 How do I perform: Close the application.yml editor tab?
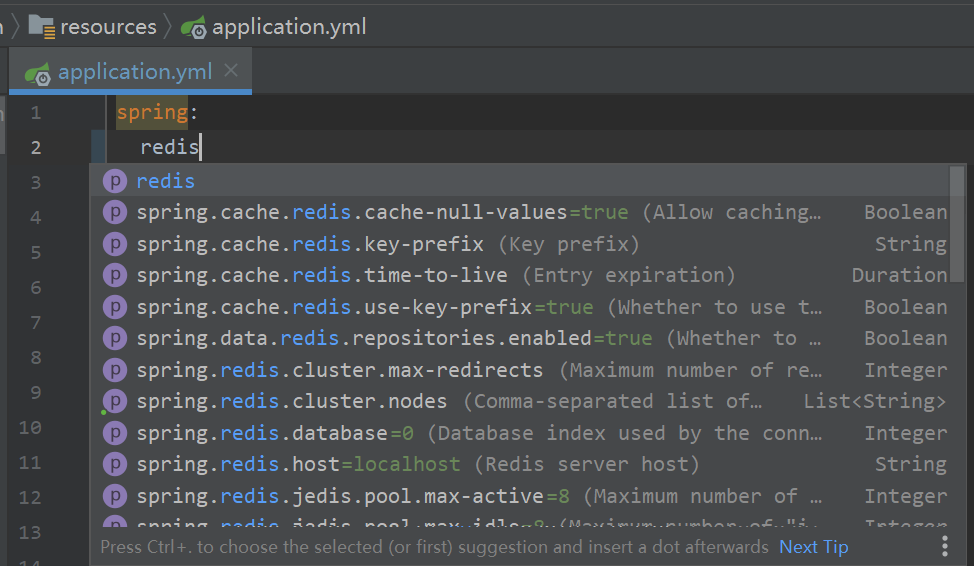[231, 71]
